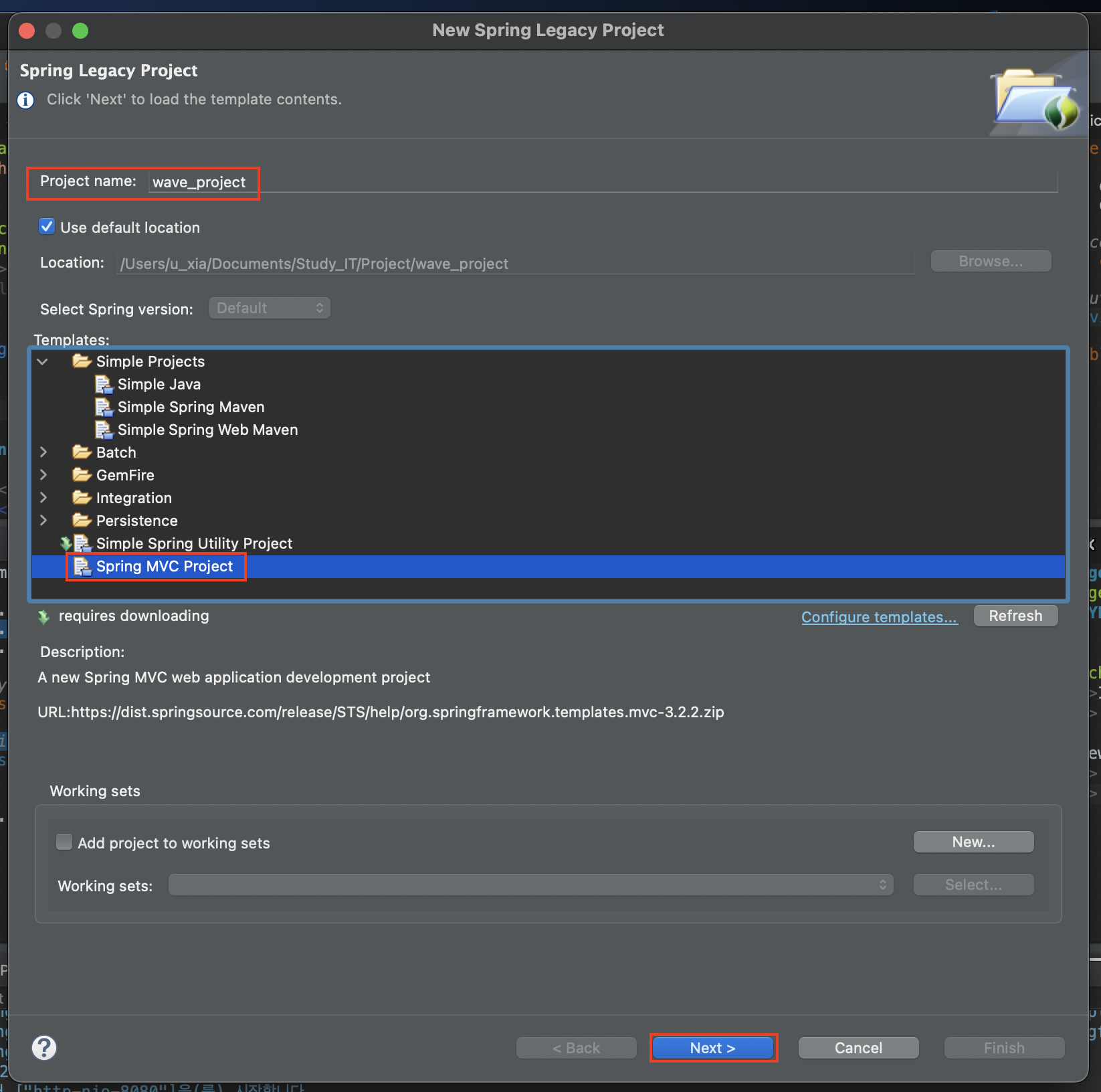Click the < Back button
Image resolution: width=1101 pixels, height=1092 pixels.
[x=577, y=1048]
